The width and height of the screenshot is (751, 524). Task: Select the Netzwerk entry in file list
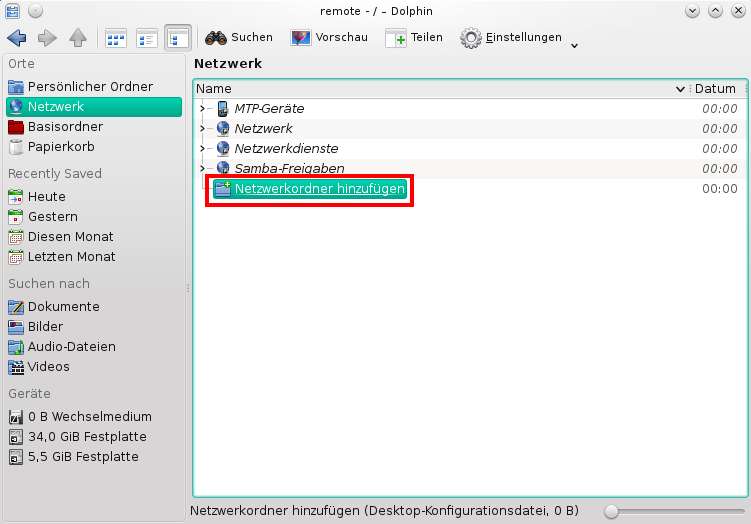pyautogui.click(x=263, y=129)
